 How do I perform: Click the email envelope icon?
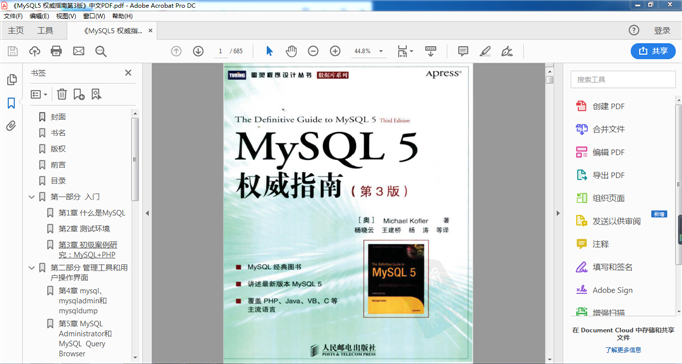[x=78, y=51]
